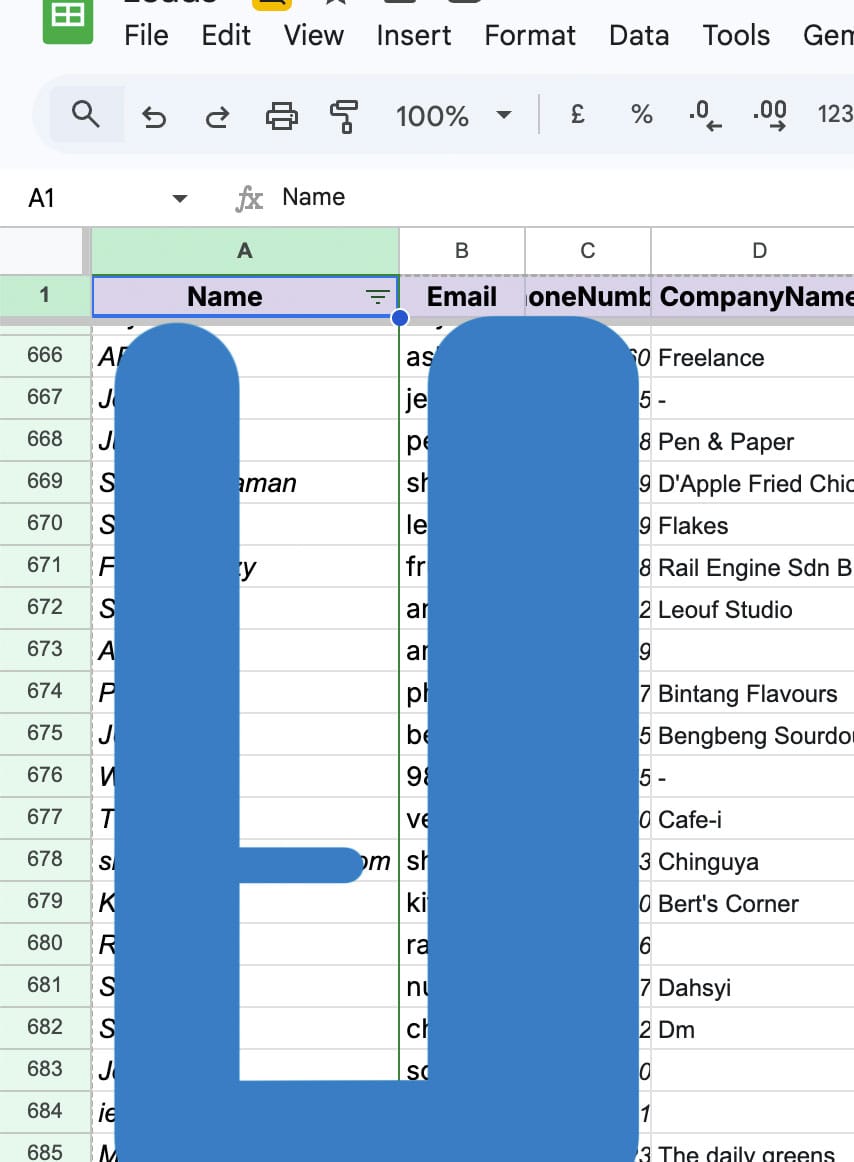Print the spreadsheet
The image size is (854, 1162).
(281, 117)
